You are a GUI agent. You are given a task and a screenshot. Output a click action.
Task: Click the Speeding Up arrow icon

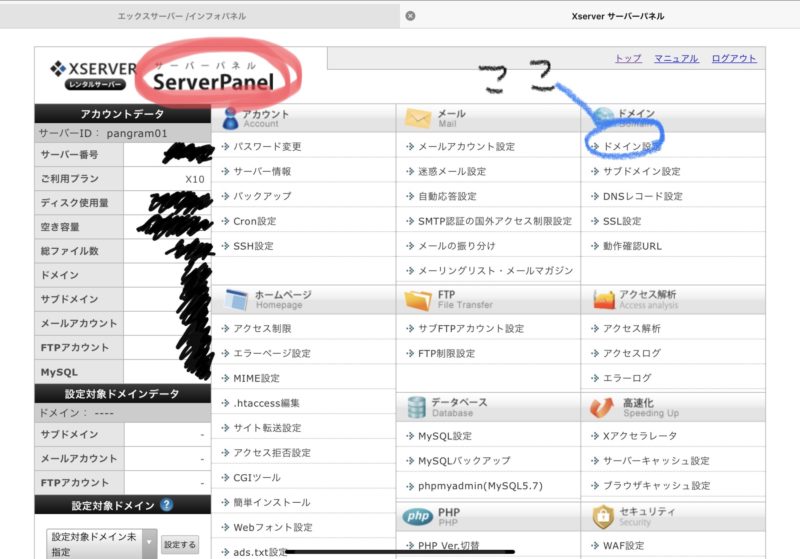click(x=602, y=408)
